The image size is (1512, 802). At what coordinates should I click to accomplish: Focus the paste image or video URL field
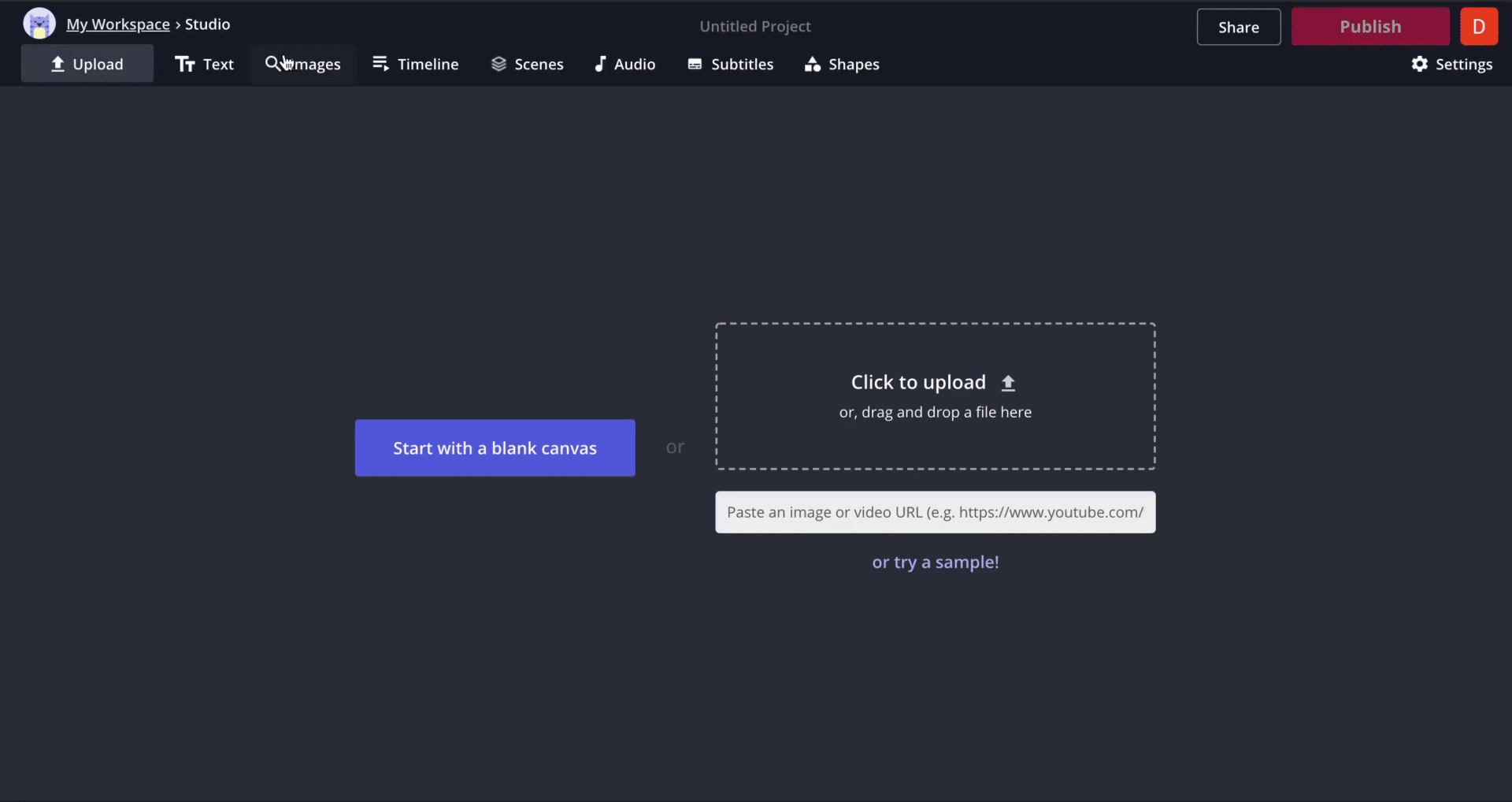935,512
